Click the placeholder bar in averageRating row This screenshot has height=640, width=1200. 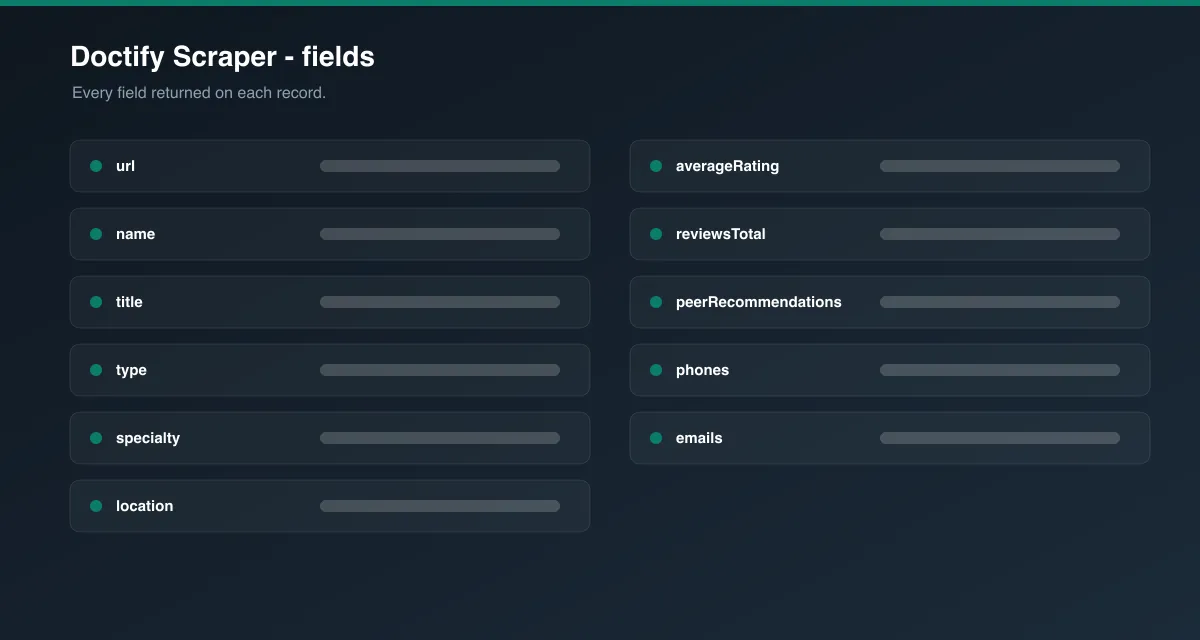[x=1000, y=166]
